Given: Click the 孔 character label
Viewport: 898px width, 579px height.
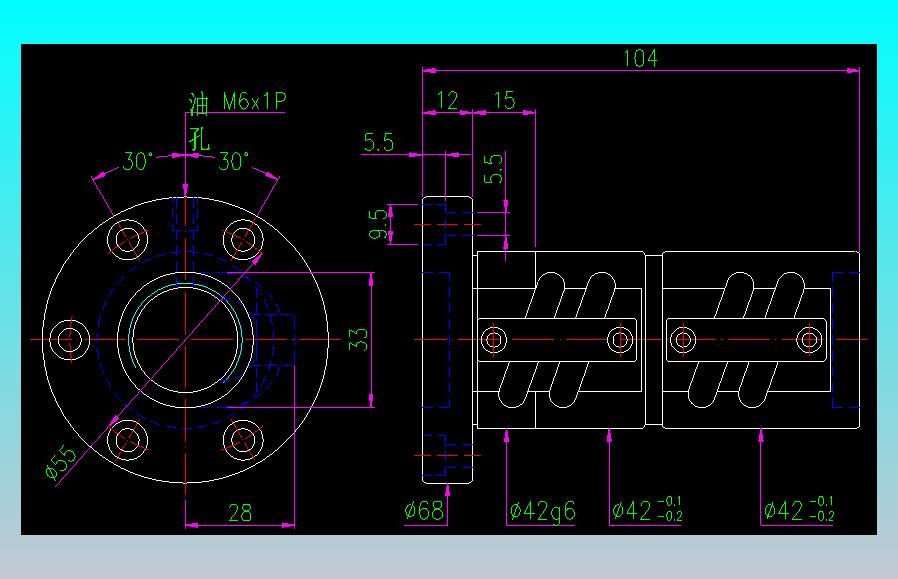Looking at the screenshot, I should click(x=200, y=139).
